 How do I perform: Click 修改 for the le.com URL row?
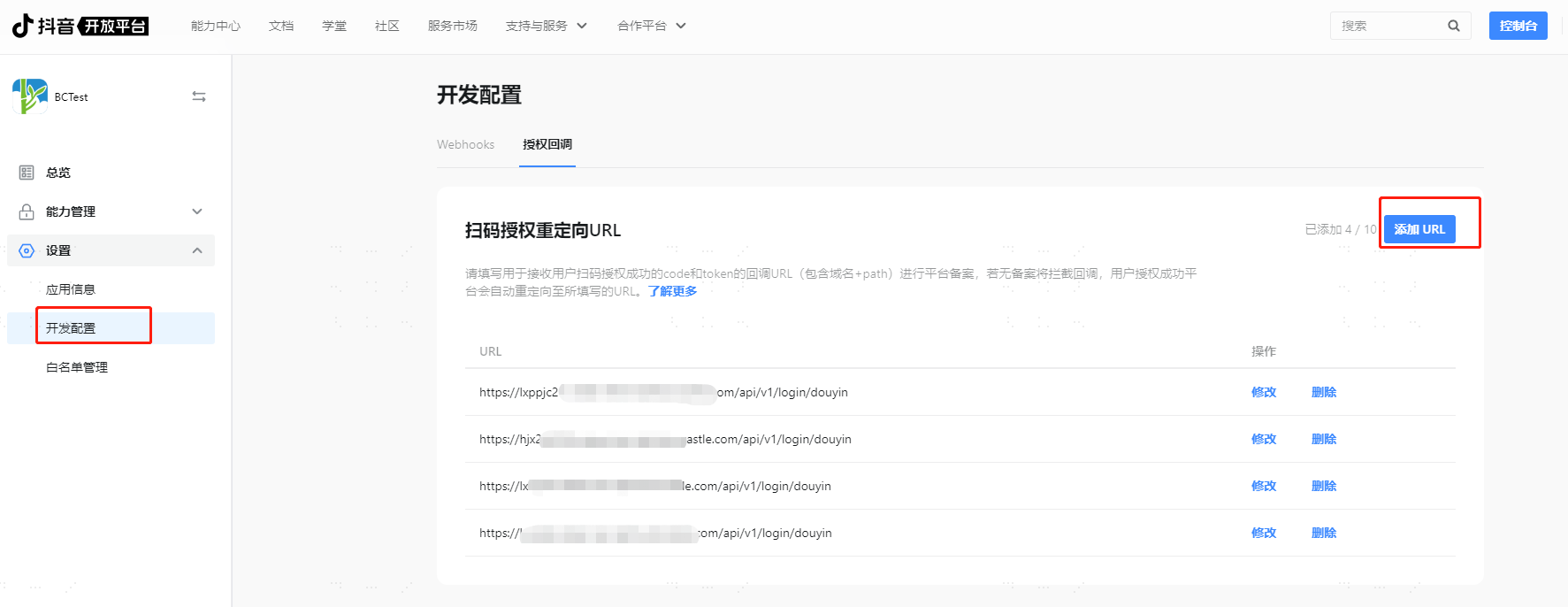point(1264,486)
